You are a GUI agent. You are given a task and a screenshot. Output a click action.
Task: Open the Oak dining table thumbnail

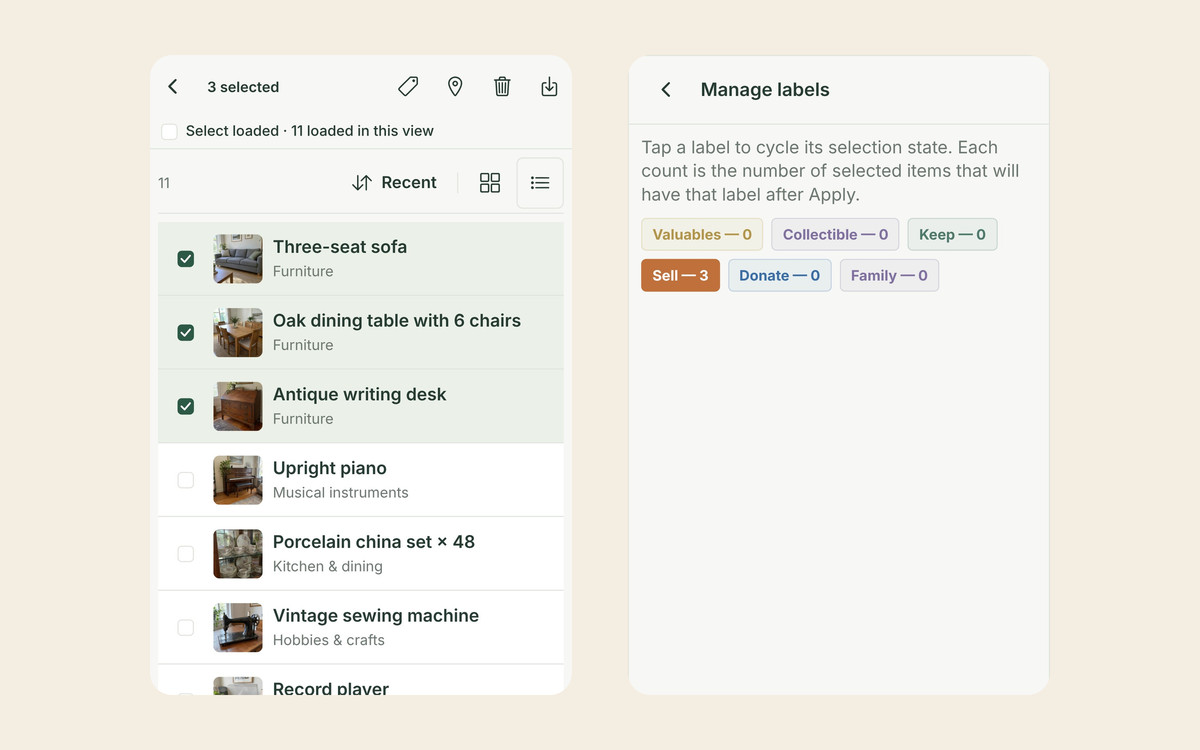pyautogui.click(x=238, y=333)
